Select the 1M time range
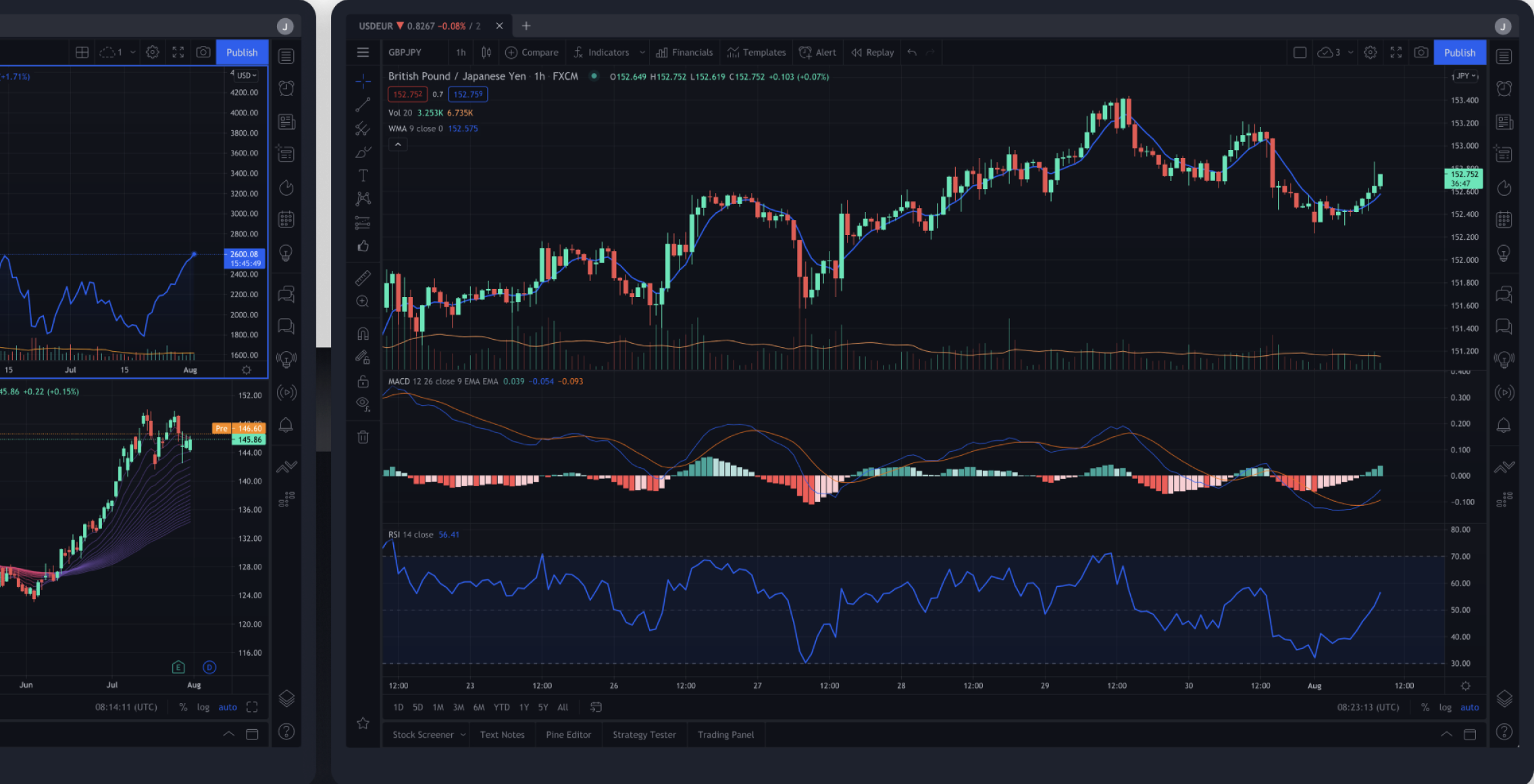This screenshot has height=784, width=1534. click(438, 707)
